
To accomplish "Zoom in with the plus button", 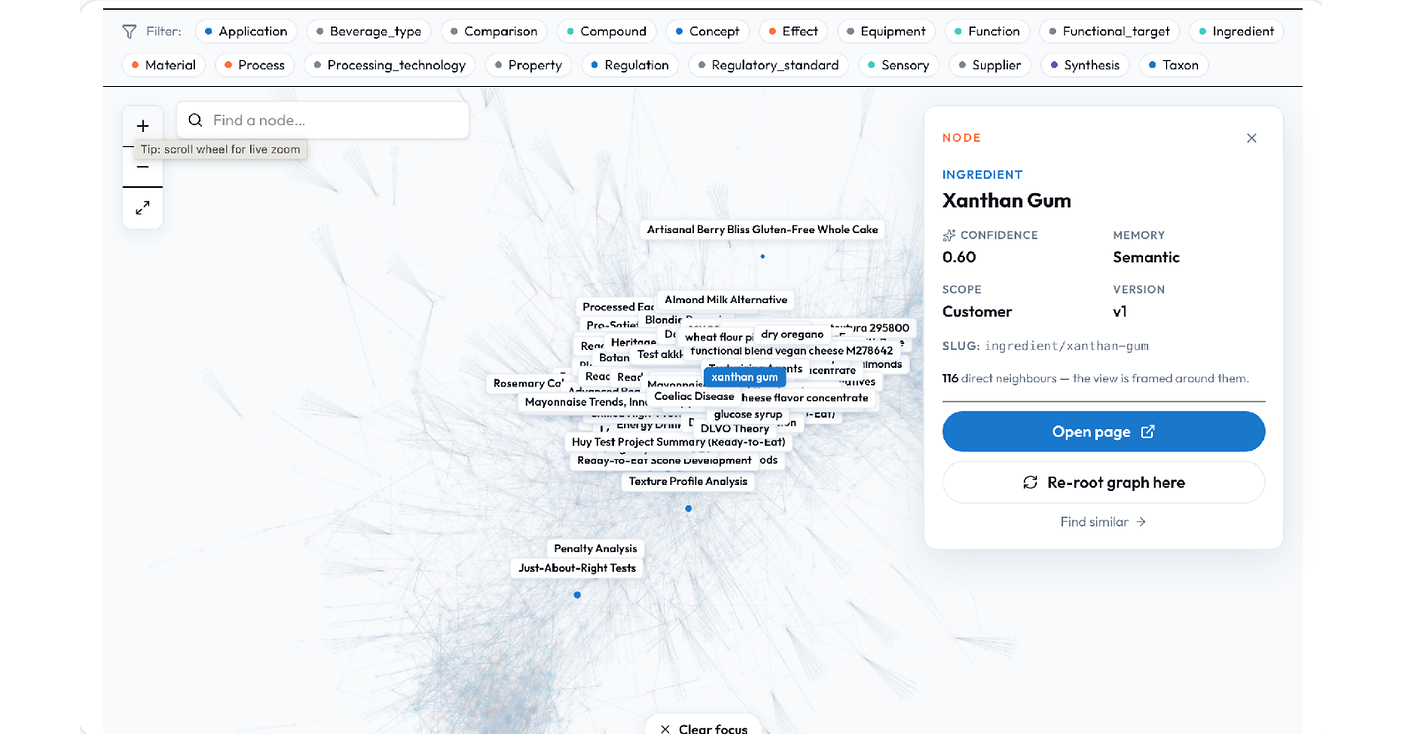I will click(x=142, y=126).
